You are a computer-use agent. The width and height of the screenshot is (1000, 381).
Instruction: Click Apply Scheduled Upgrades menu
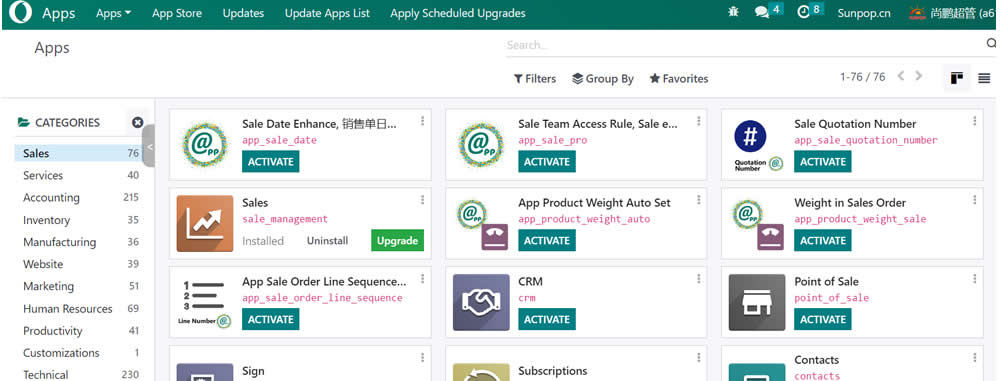click(458, 13)
